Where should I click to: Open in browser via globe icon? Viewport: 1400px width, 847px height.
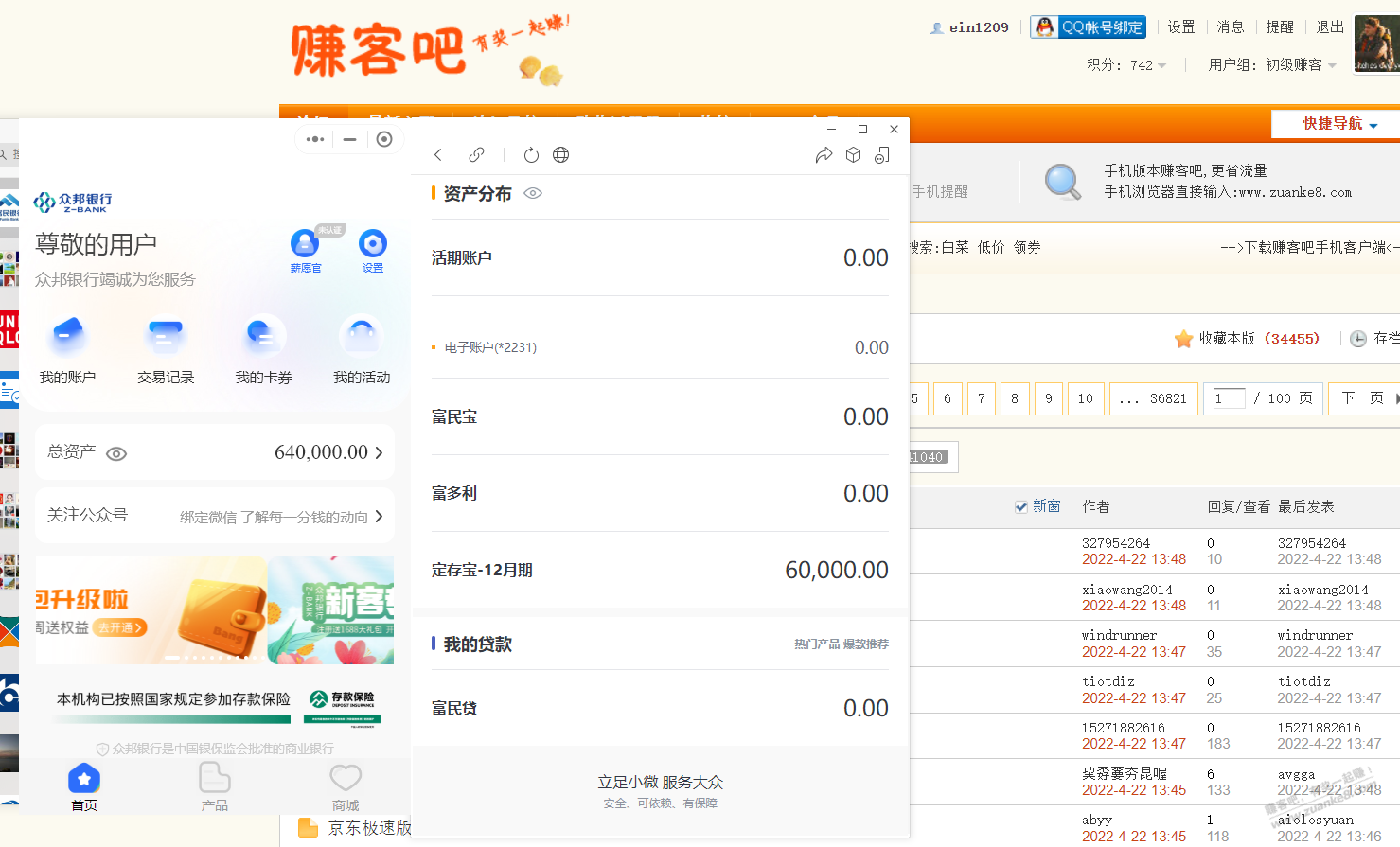561,155
